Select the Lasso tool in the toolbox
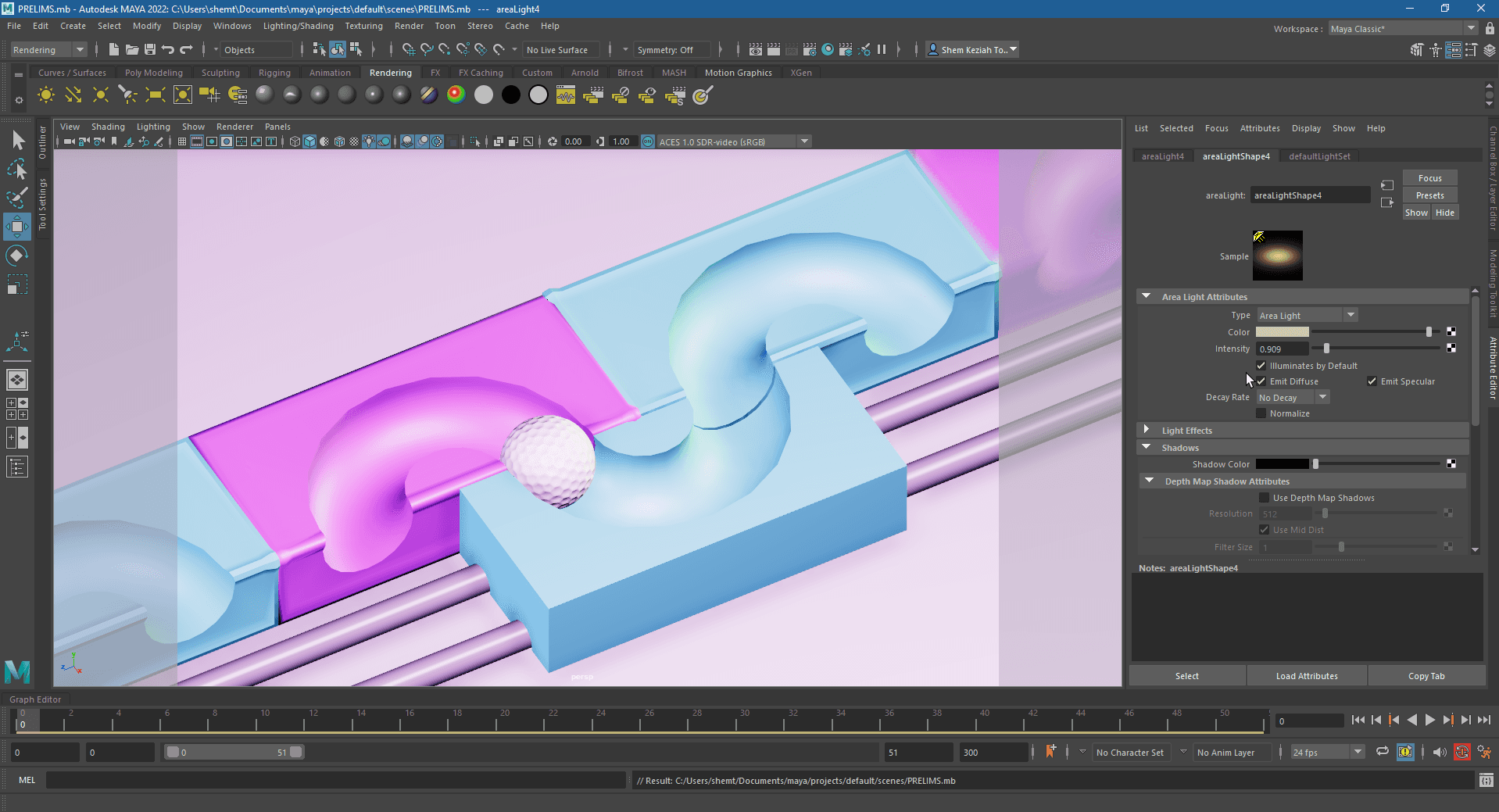Screen dimensions: 1499x812 17,169
